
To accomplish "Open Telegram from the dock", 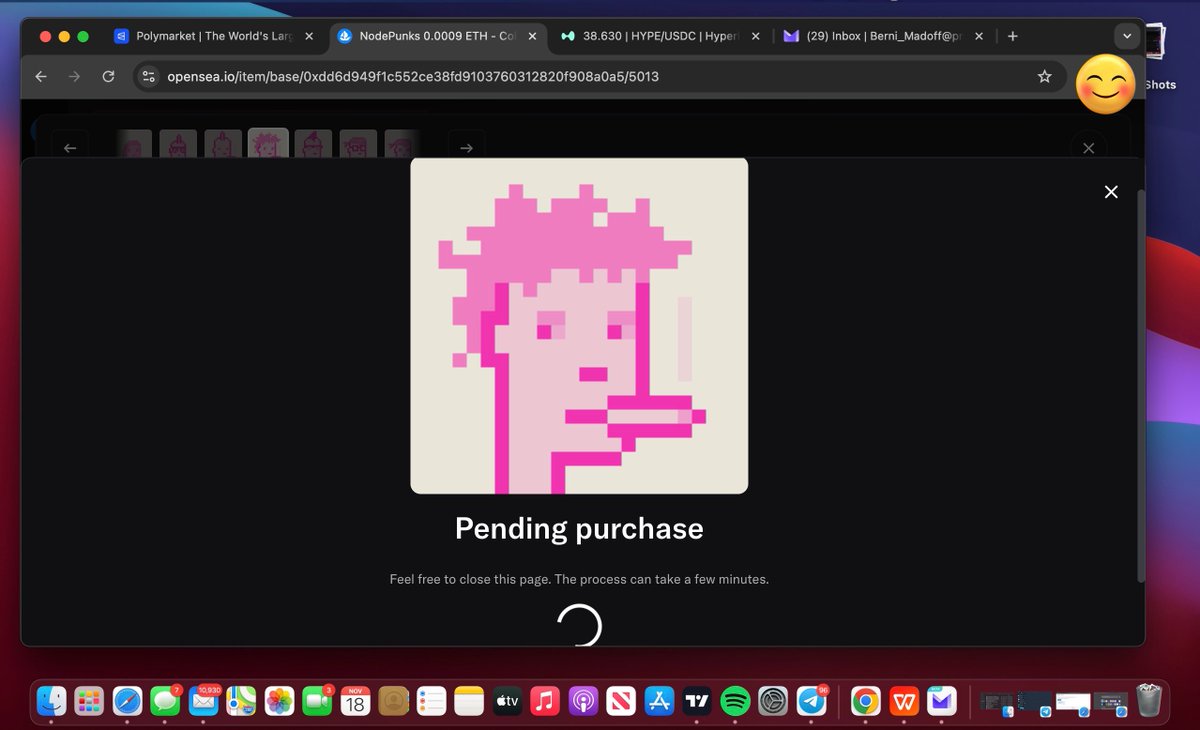I will [x=811, y=702].
